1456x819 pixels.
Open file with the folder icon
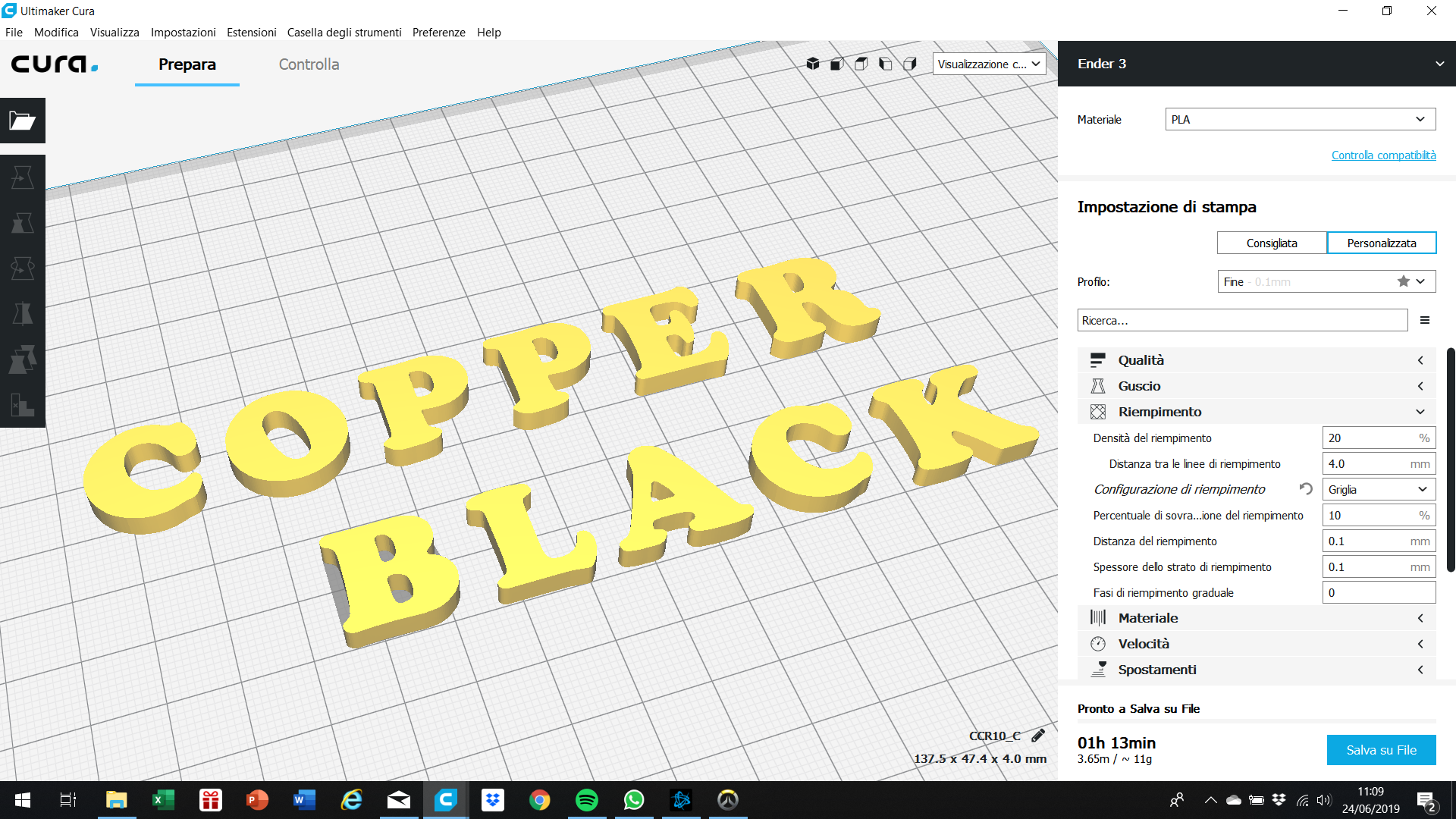[x=23, y=121]
